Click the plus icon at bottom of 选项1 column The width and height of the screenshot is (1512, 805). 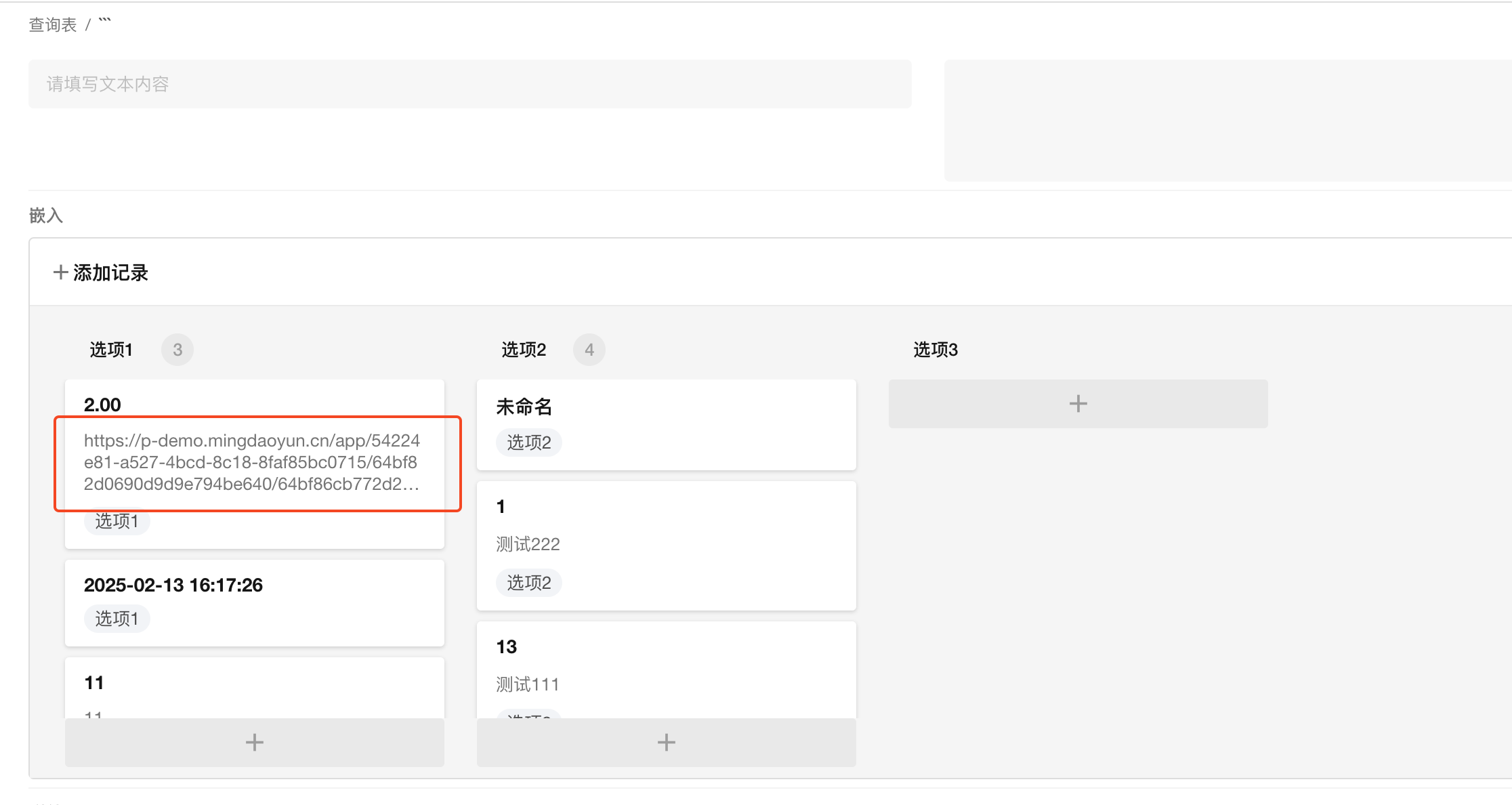pos(254,743)
